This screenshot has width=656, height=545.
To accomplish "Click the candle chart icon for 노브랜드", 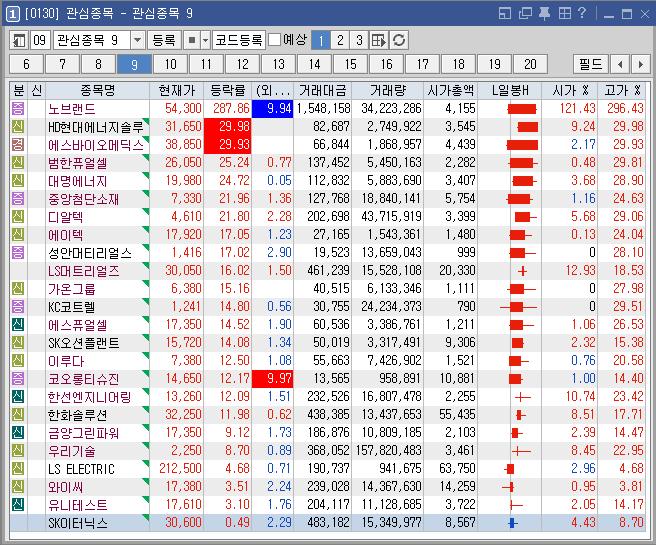I will coord(521,109).
